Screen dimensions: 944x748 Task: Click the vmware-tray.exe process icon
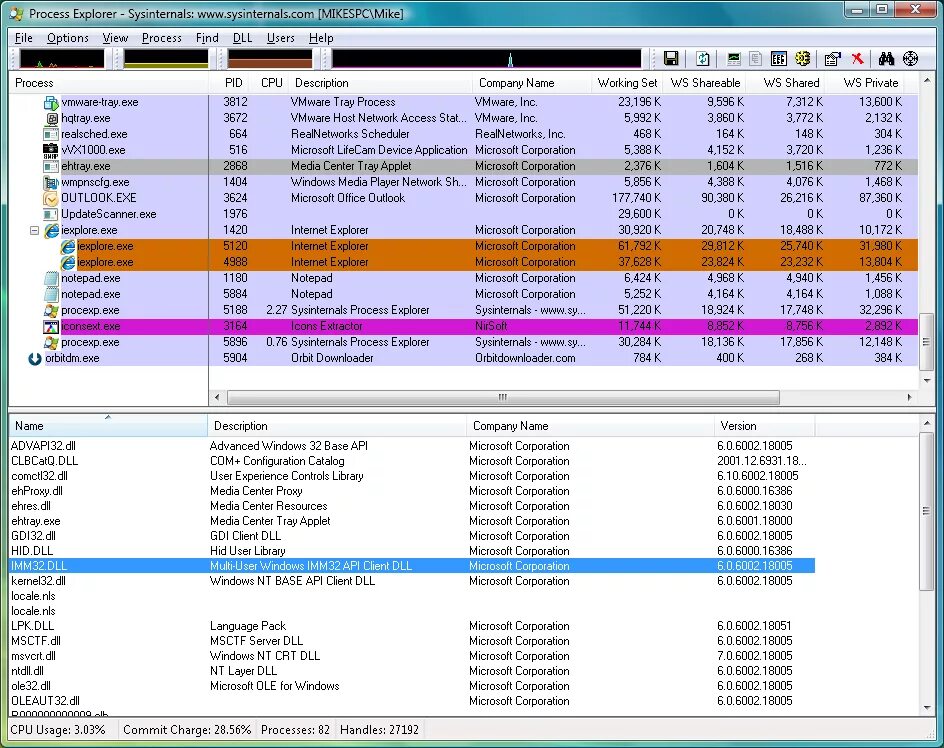[51, 102]
